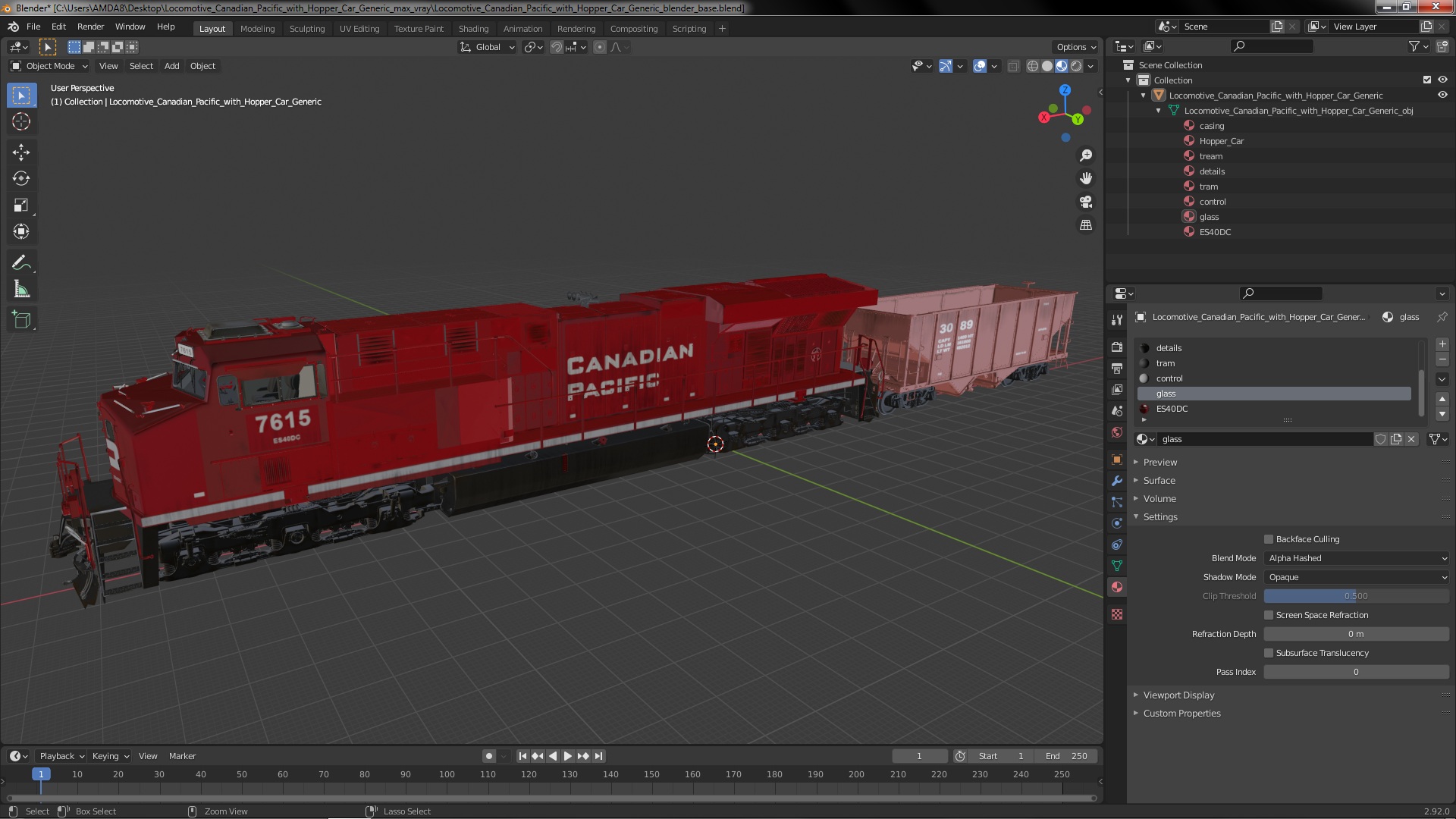Open the Texture properties tab

click(1116, 614)
